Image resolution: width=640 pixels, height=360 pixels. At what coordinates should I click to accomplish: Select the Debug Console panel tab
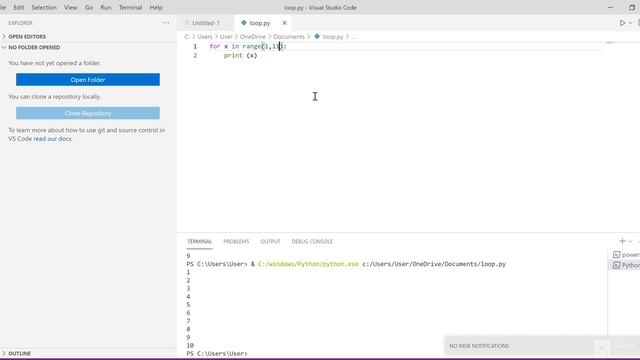[x=312, y=242]
